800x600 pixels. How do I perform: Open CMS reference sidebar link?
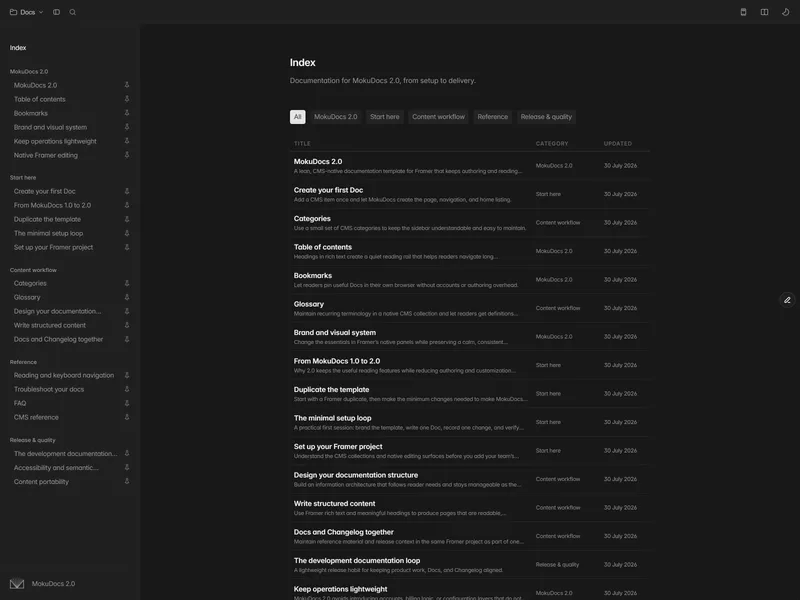(x=36, y=417)
